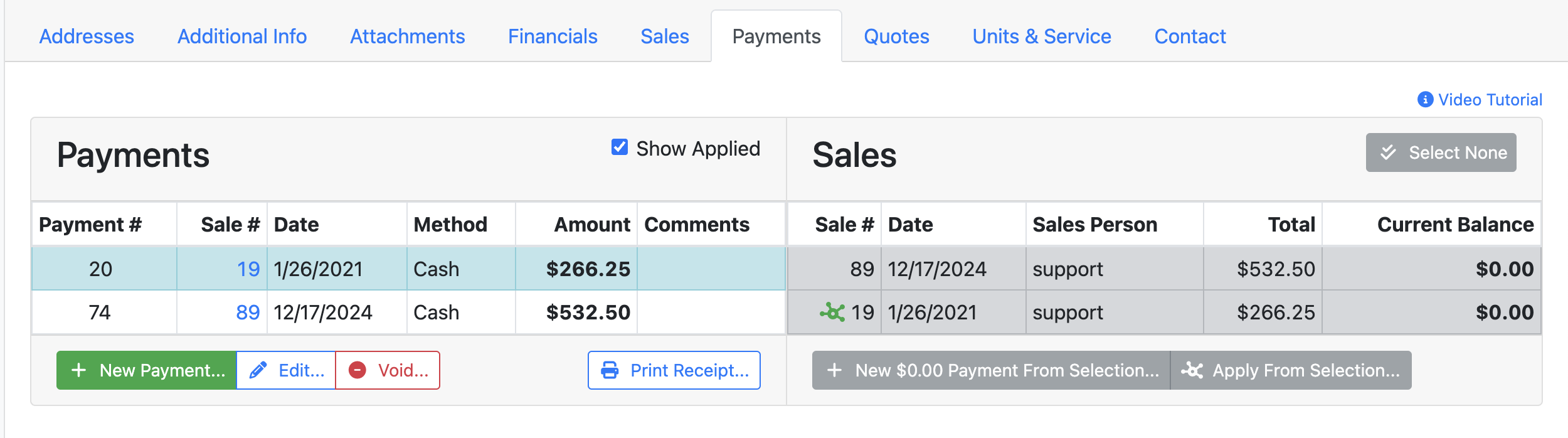Click the plus icon on New Payment
This screenshot has height=438, width=1568.
point(79,370)
